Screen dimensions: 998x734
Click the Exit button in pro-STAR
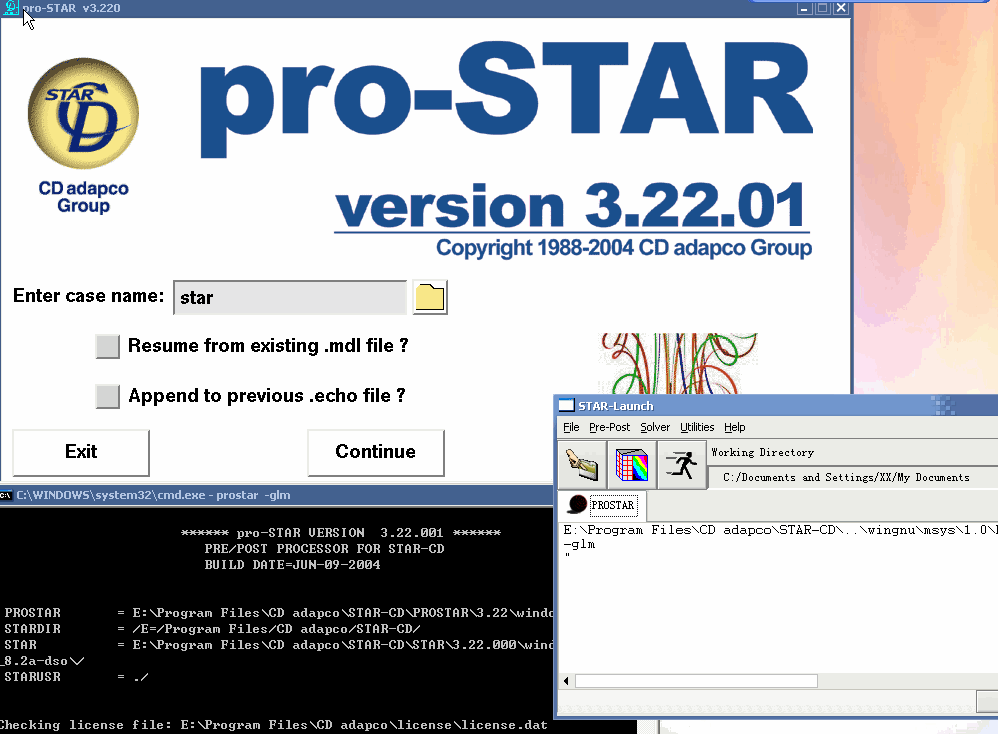coord(81,452)
